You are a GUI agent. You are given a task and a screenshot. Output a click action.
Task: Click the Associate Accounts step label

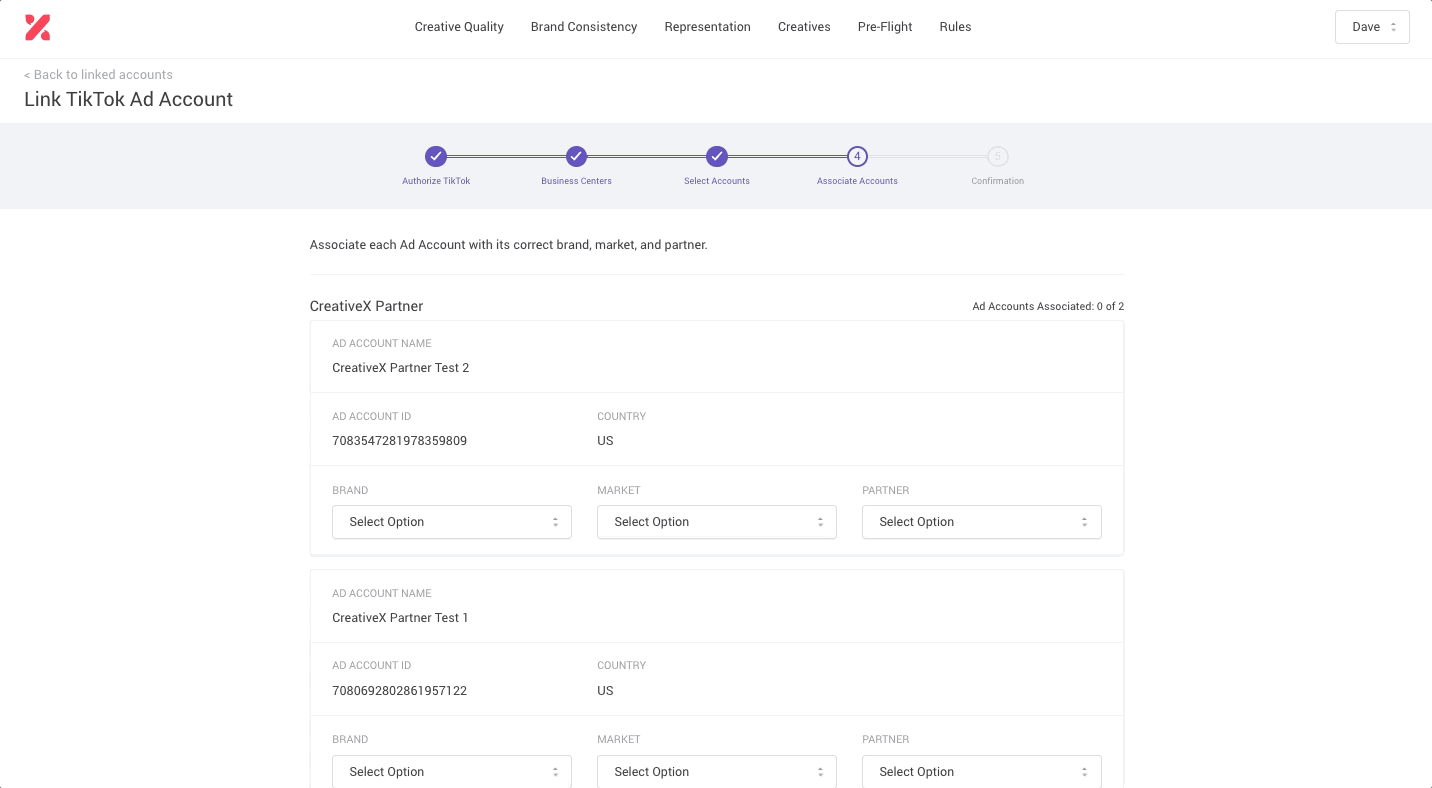point(857,181)
